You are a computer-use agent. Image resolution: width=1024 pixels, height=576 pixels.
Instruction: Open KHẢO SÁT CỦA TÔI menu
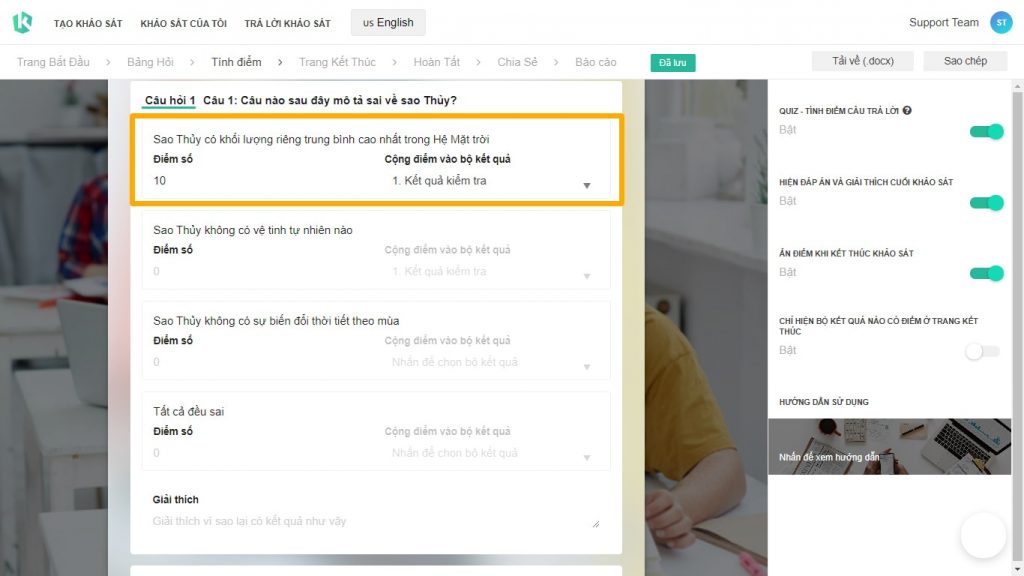(x=183, y=21)
